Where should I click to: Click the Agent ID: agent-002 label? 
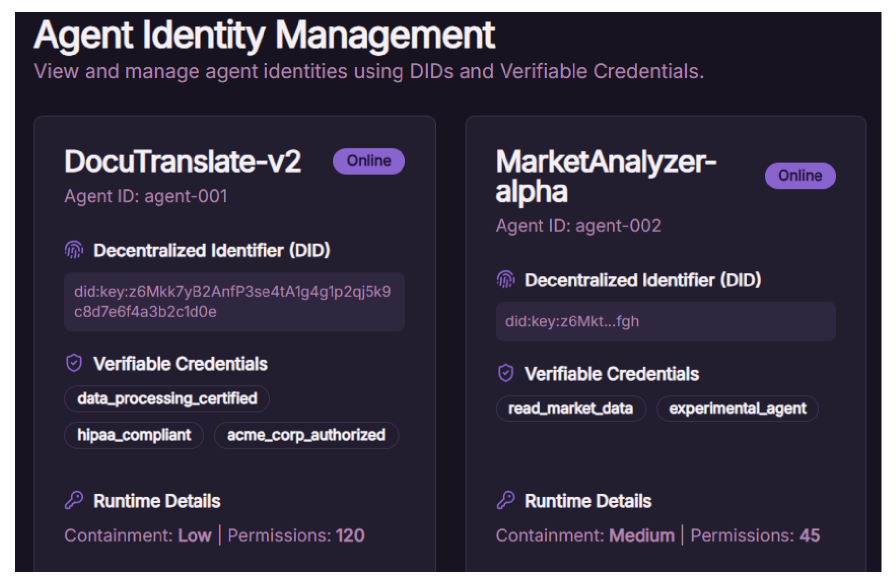pos(578,226)
